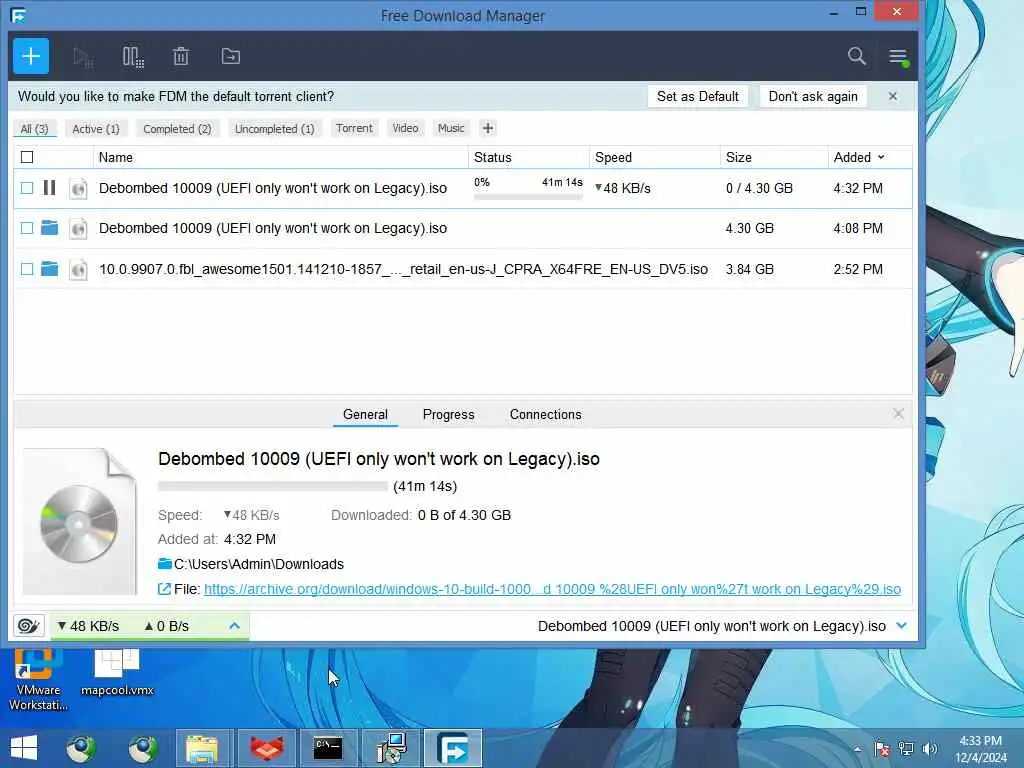Image resolution: width=1024 pixels, height=768 pixels.
Task: Filter by Active (1) downloads
Action: click(x=96, y=129)
